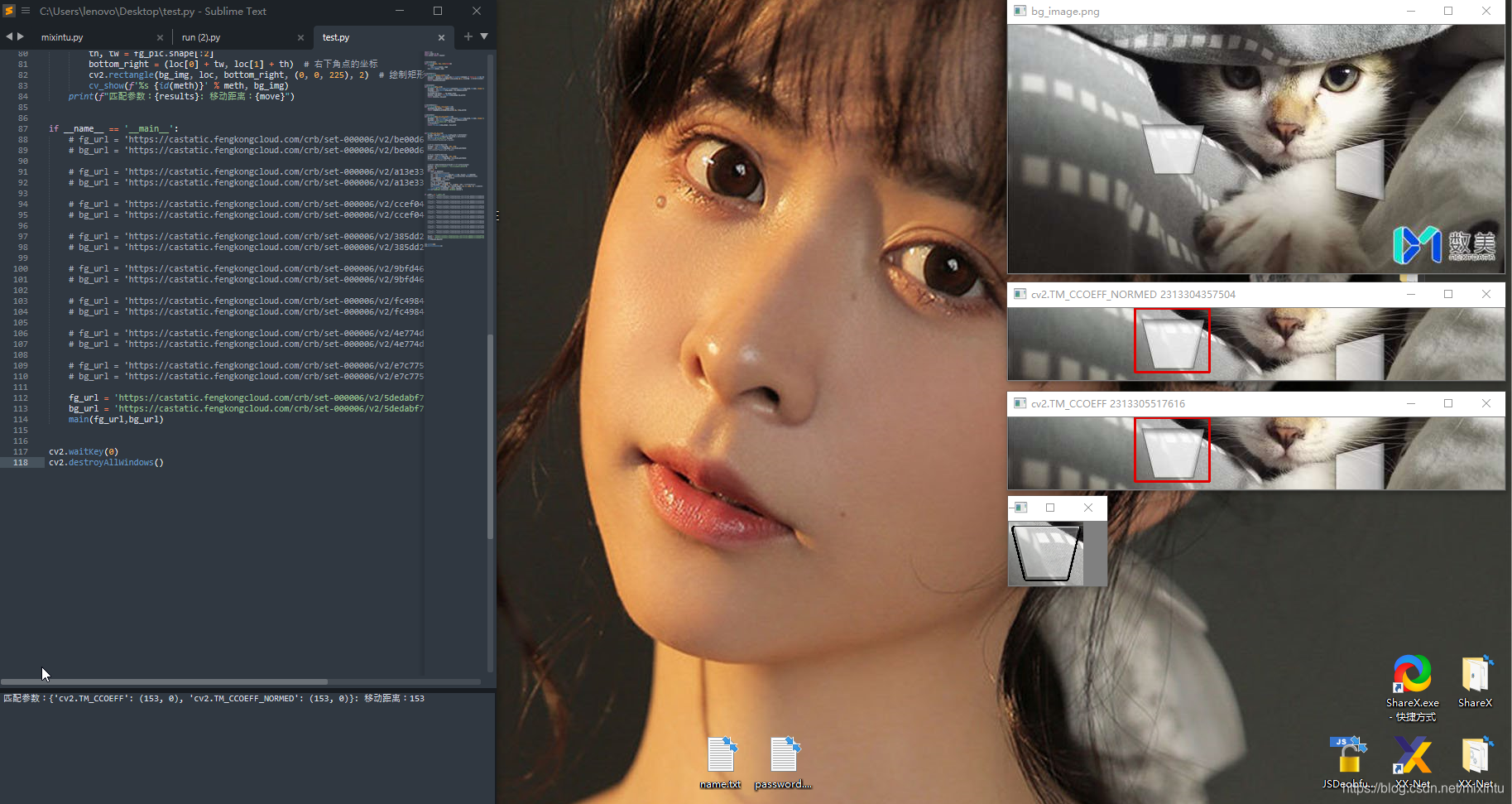
Task: Maximize the bg_image.png window
Action: 1448,12
